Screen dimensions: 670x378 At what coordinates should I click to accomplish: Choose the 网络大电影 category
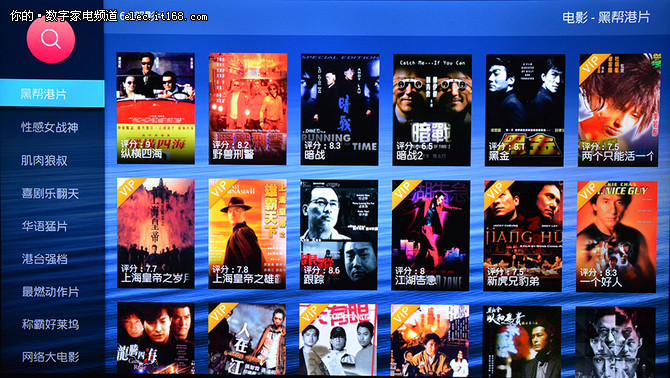click(x=50, y=357)
